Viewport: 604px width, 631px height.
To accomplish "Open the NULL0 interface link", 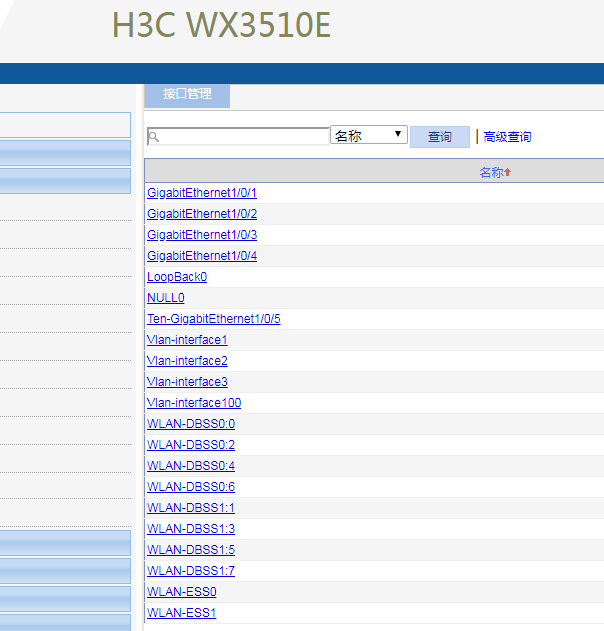I will point(166,298).
